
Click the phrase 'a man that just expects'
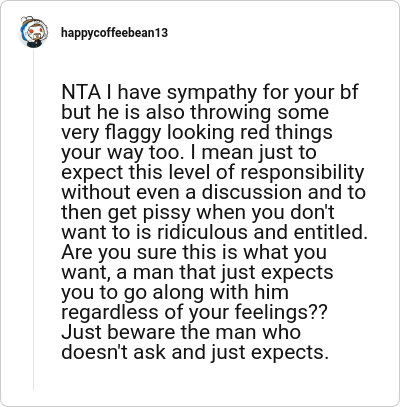(x=225, y=273)
